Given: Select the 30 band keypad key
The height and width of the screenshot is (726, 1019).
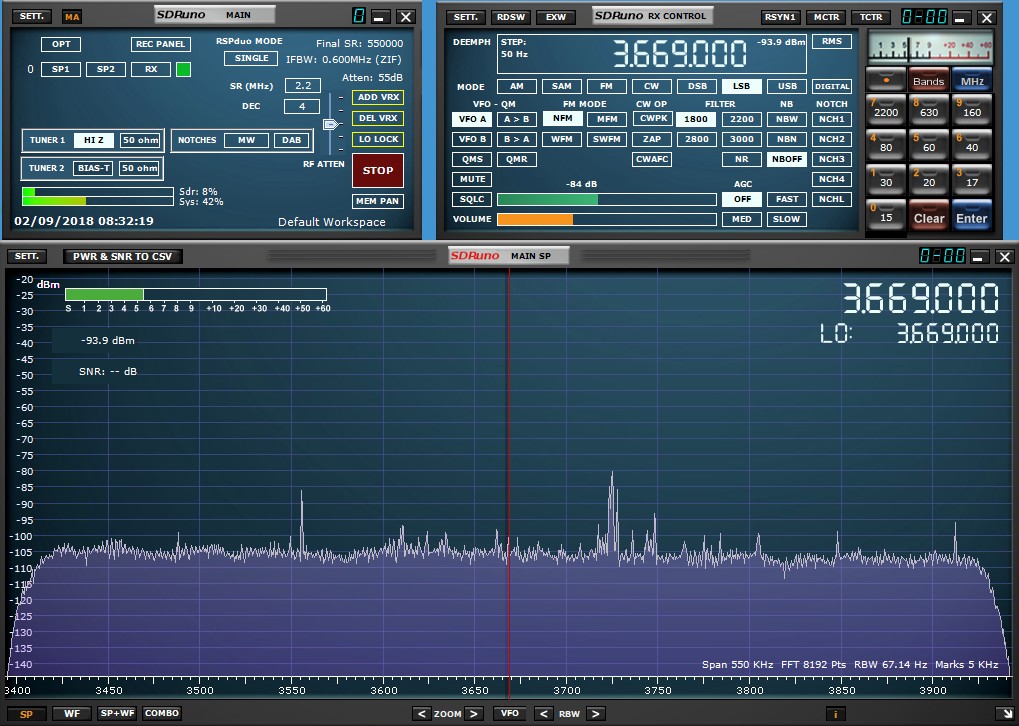Looking at the screenshot, I should (x=886, y=180).
